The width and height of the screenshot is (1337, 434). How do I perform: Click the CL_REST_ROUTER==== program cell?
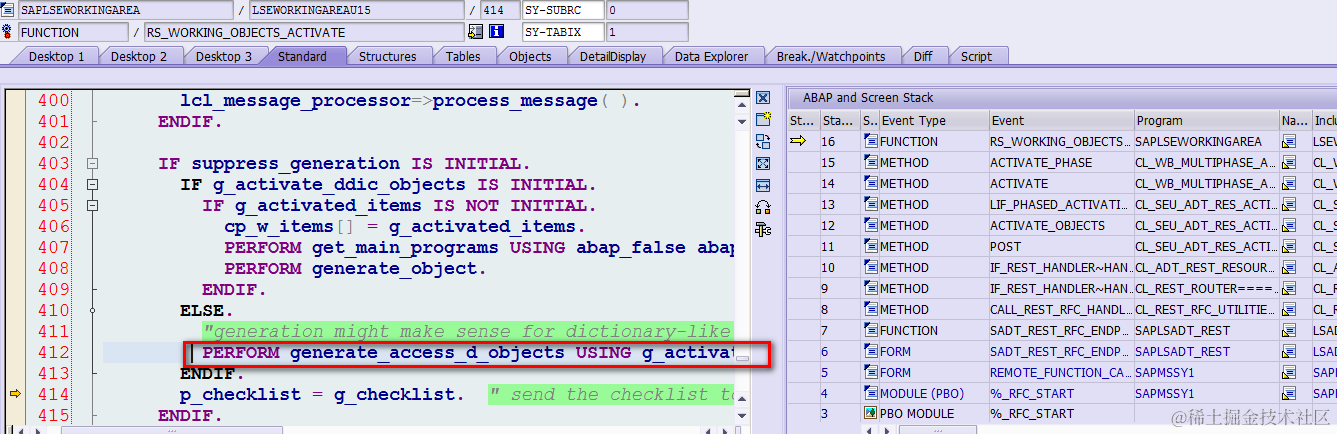tap(1206, 288)
